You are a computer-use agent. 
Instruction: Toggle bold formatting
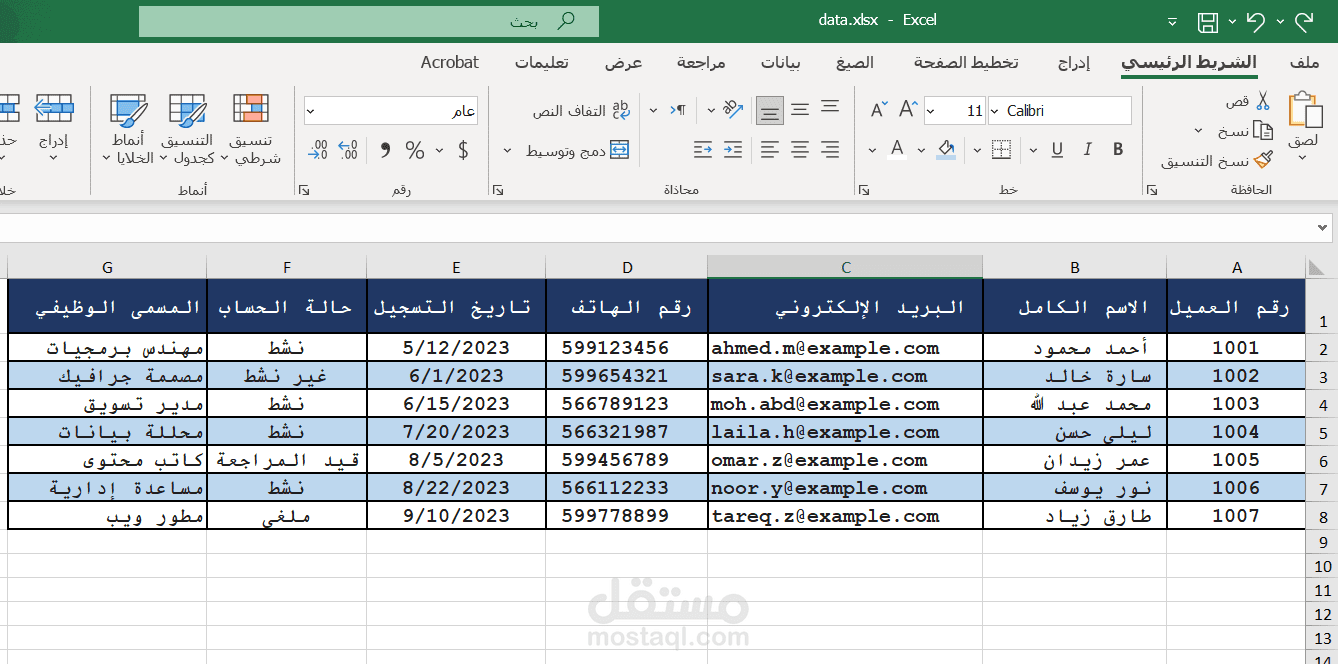[1118, 148]
